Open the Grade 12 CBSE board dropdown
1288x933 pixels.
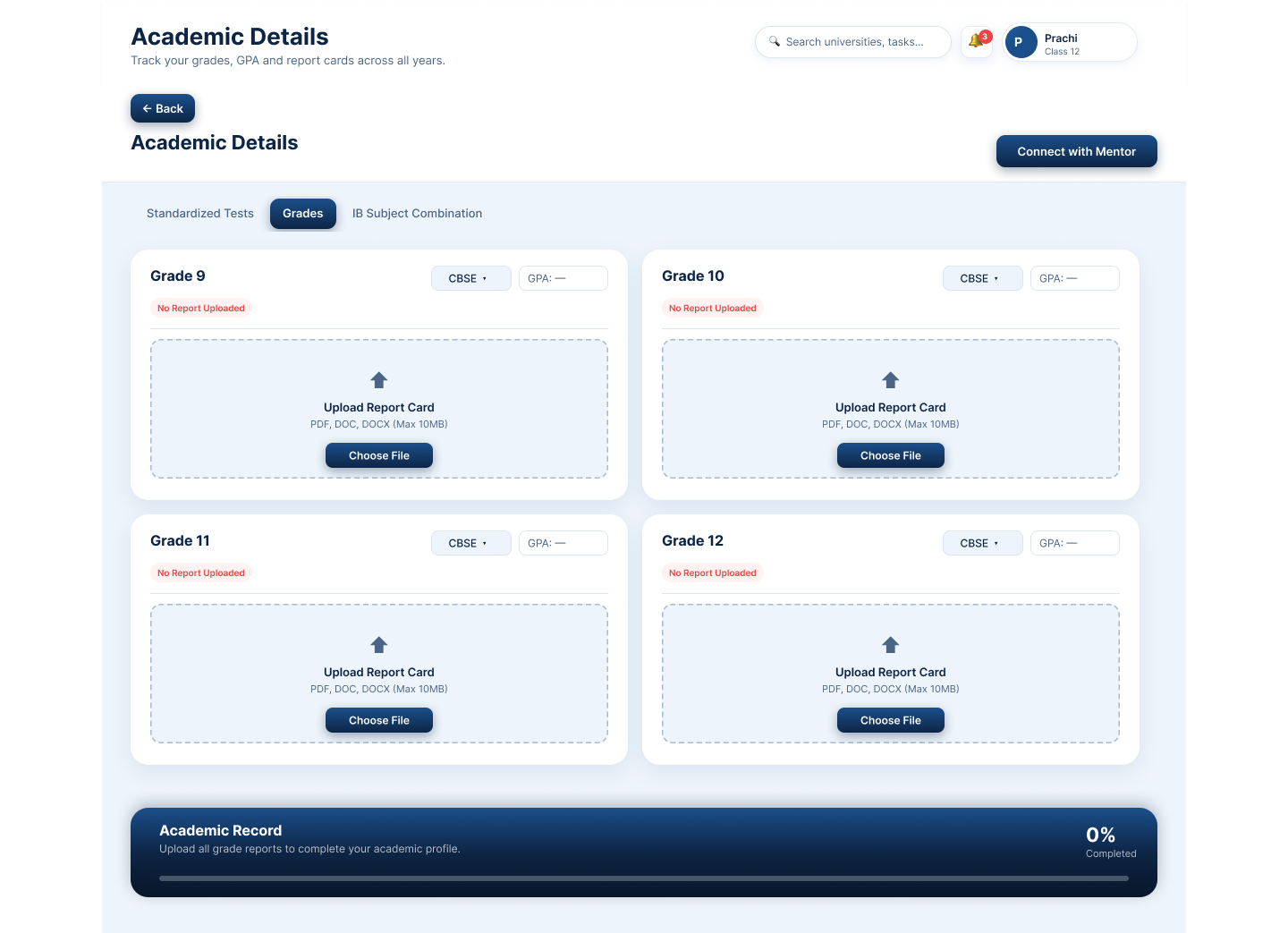coord(983,543)
